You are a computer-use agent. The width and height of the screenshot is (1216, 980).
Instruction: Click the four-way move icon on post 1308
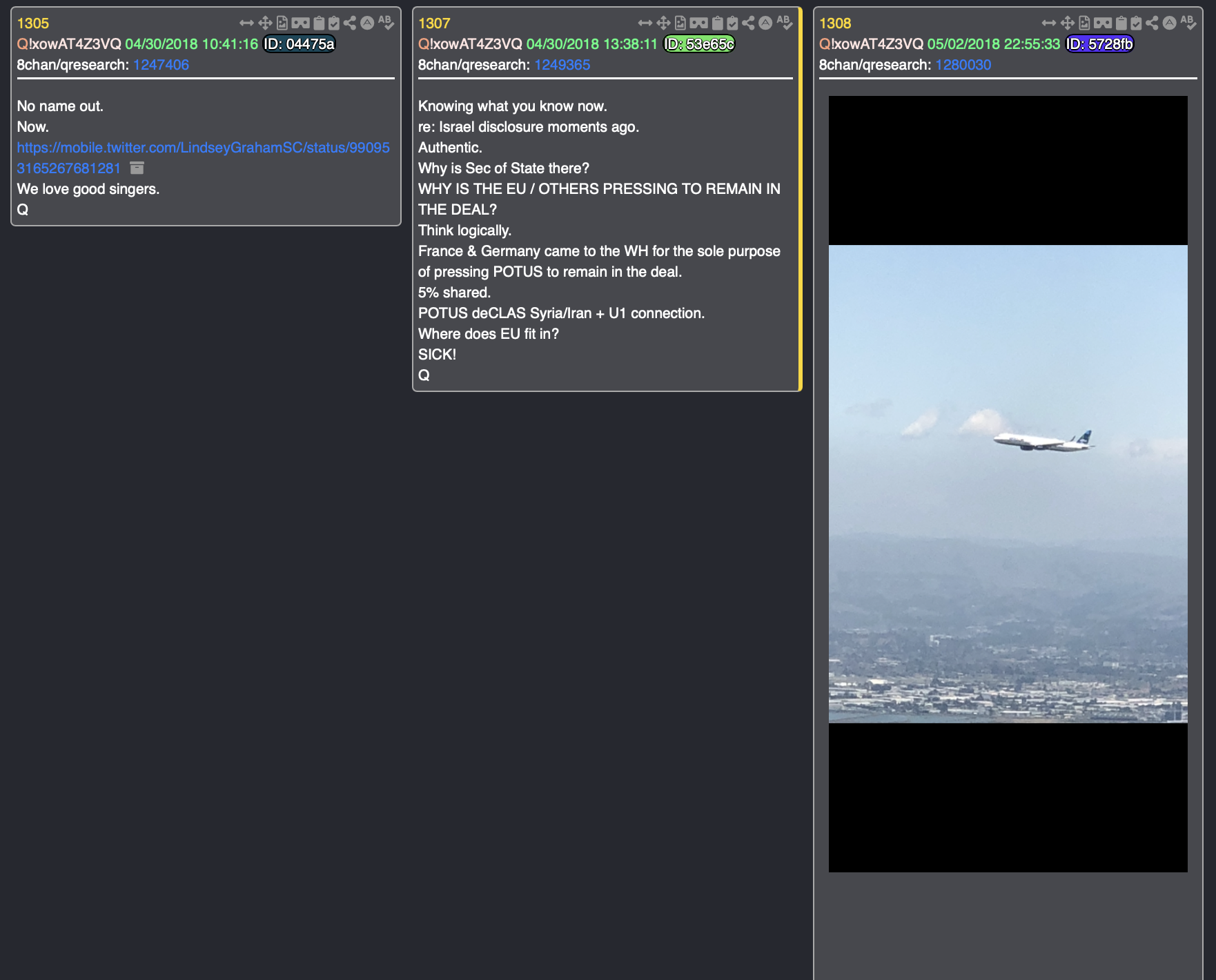click(x=1068, y=23)
